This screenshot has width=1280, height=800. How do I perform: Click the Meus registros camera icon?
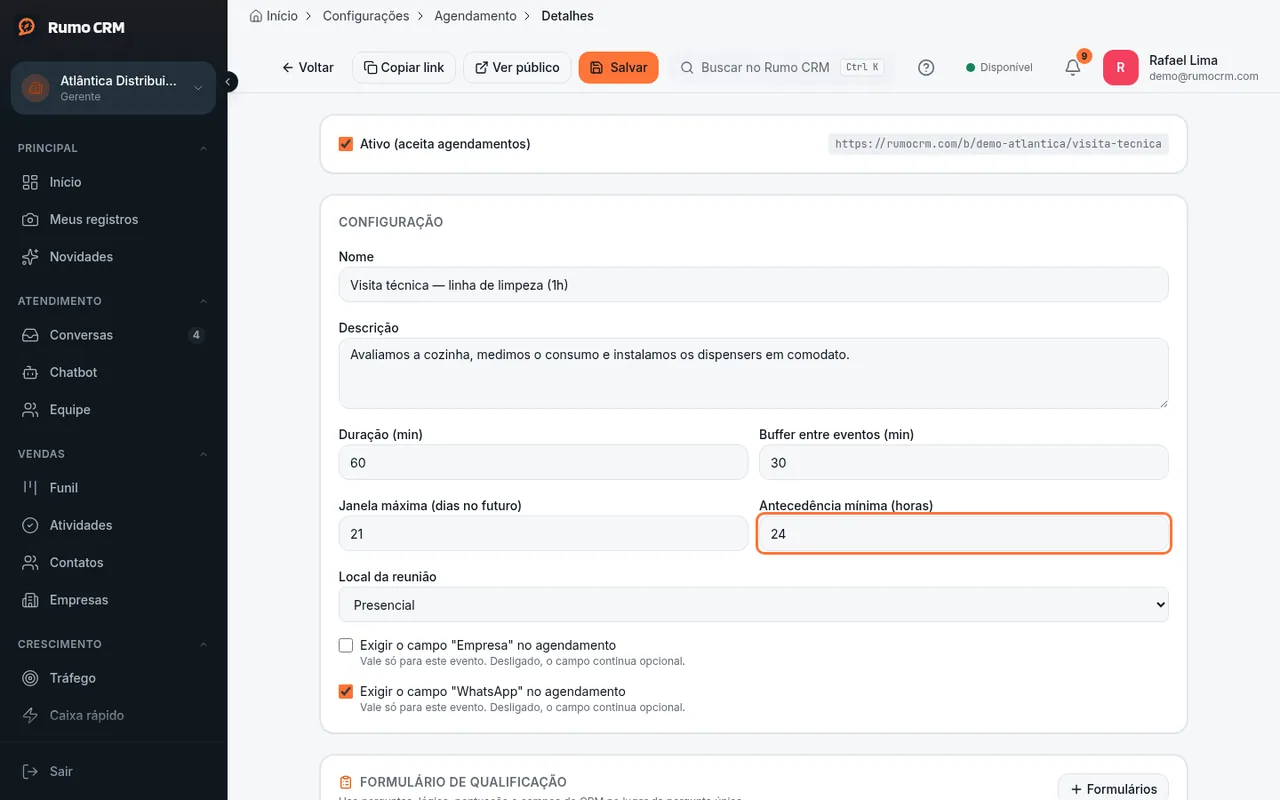31,219
